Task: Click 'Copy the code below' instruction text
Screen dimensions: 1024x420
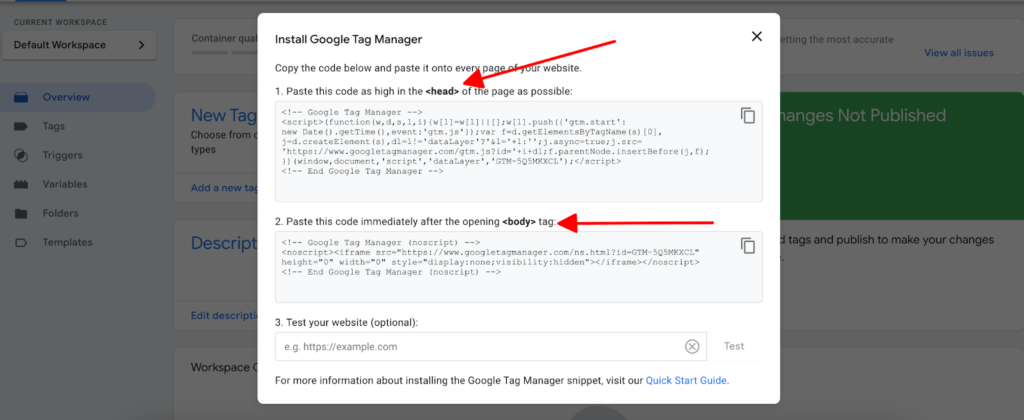Action: coord(428,68)
